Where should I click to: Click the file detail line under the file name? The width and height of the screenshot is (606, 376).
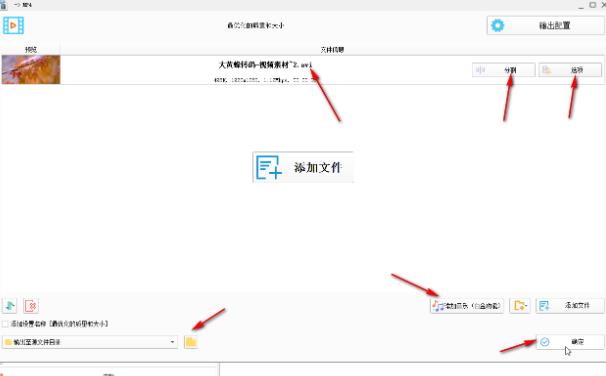click(x=265, y=80)
